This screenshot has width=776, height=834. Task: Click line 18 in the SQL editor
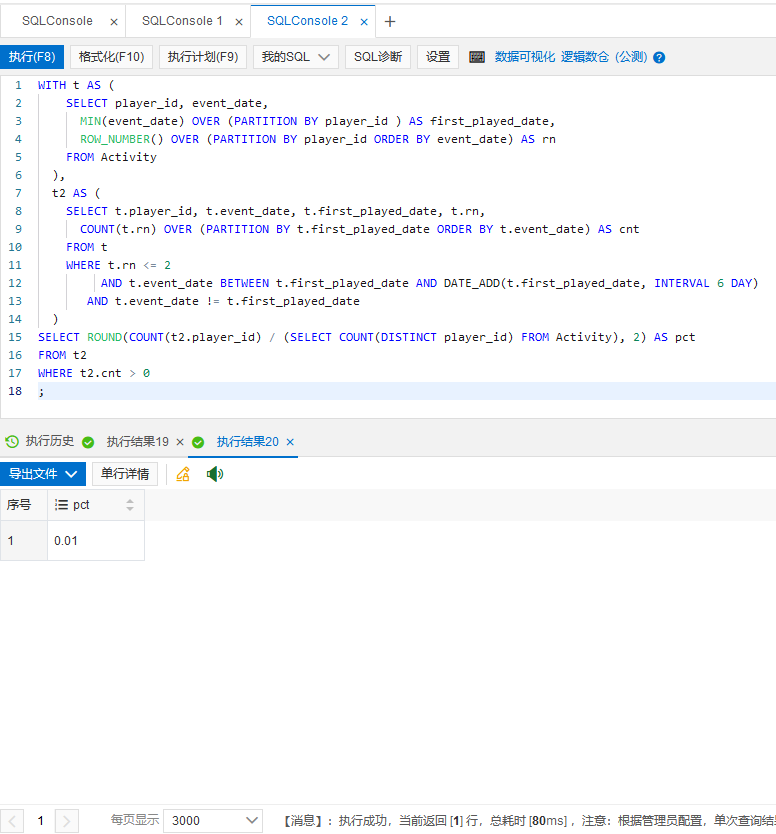pyautogui.click(x=406, y=391)
